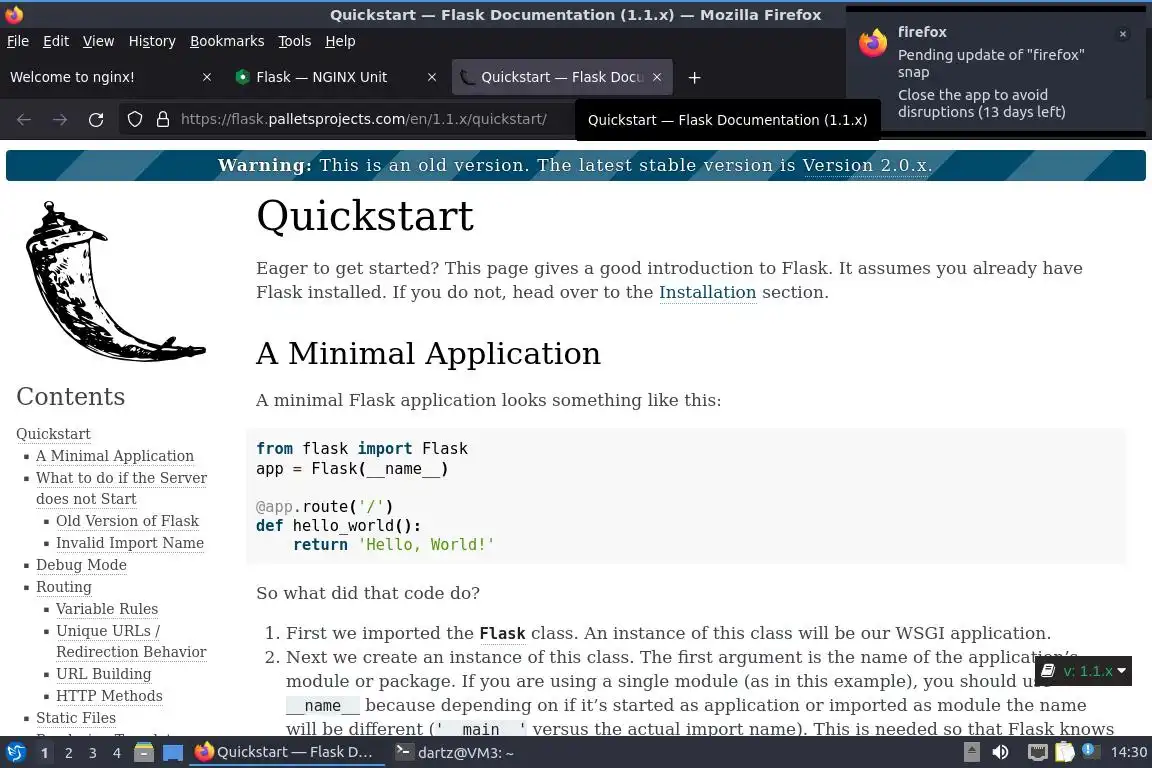Click the A Minimal Application heading

pyautogui.click(x=428, y=354)
